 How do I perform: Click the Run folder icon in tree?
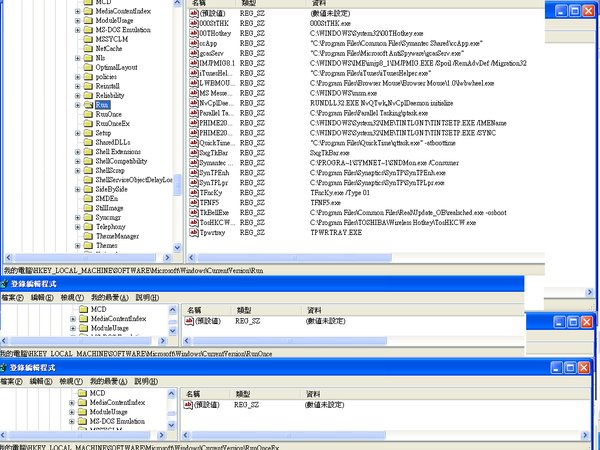click(88, 104)
